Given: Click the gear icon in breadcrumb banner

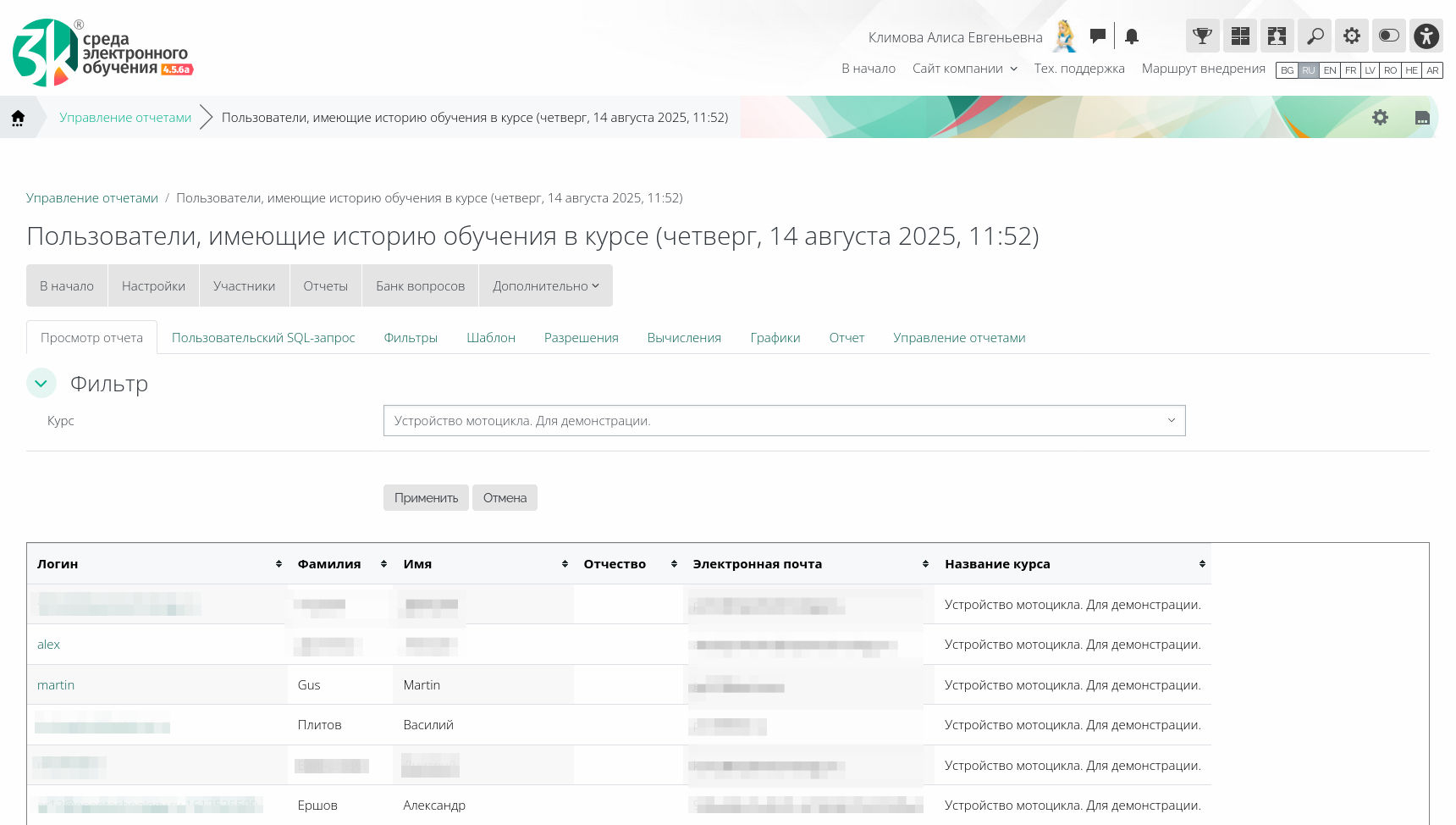Looking at the screenshot, I should (1380, 118).
